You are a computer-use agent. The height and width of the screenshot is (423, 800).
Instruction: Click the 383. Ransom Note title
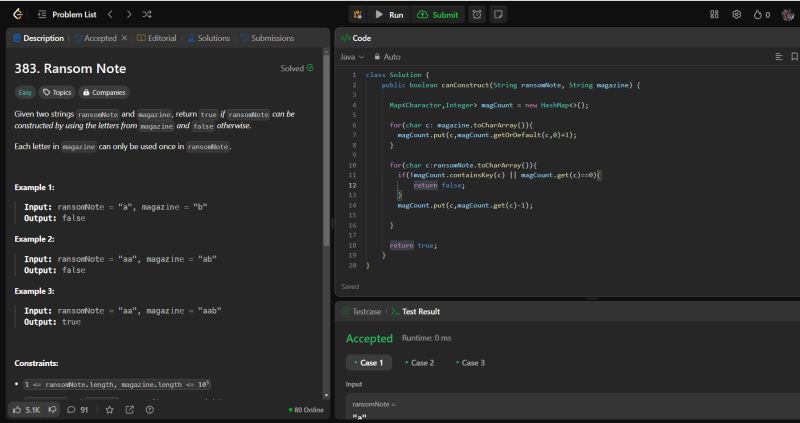[x=70, y=68]
